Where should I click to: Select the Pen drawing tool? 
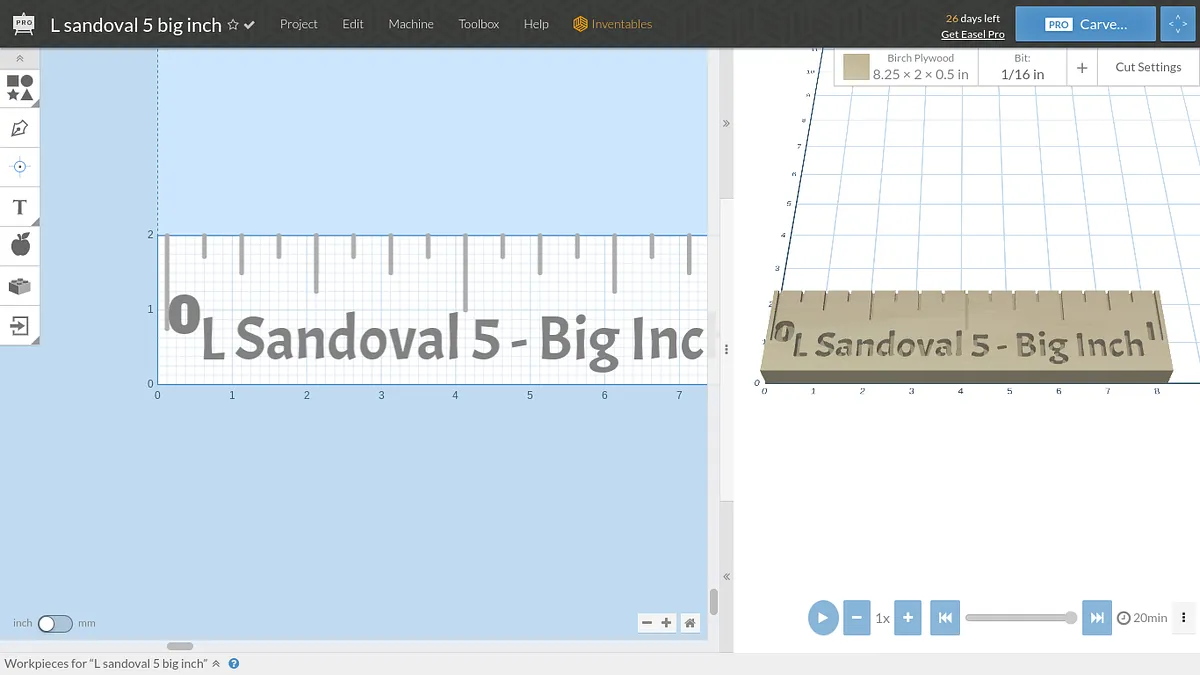point(19,128)
